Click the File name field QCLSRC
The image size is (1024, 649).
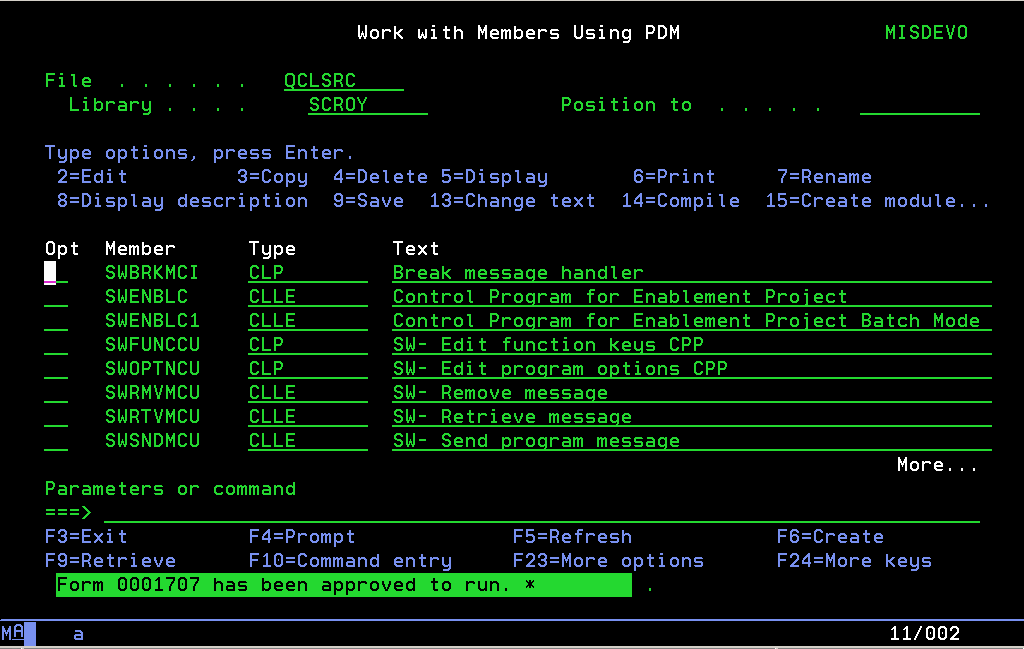point(343,81)
